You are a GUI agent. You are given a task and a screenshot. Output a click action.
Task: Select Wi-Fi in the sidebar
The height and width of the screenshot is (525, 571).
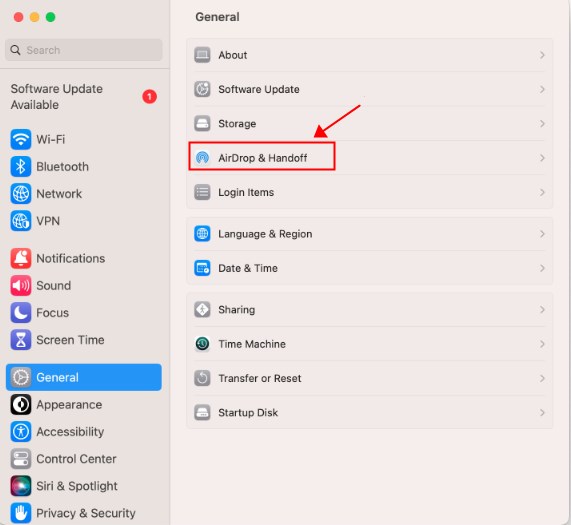(x=84, y=139)
